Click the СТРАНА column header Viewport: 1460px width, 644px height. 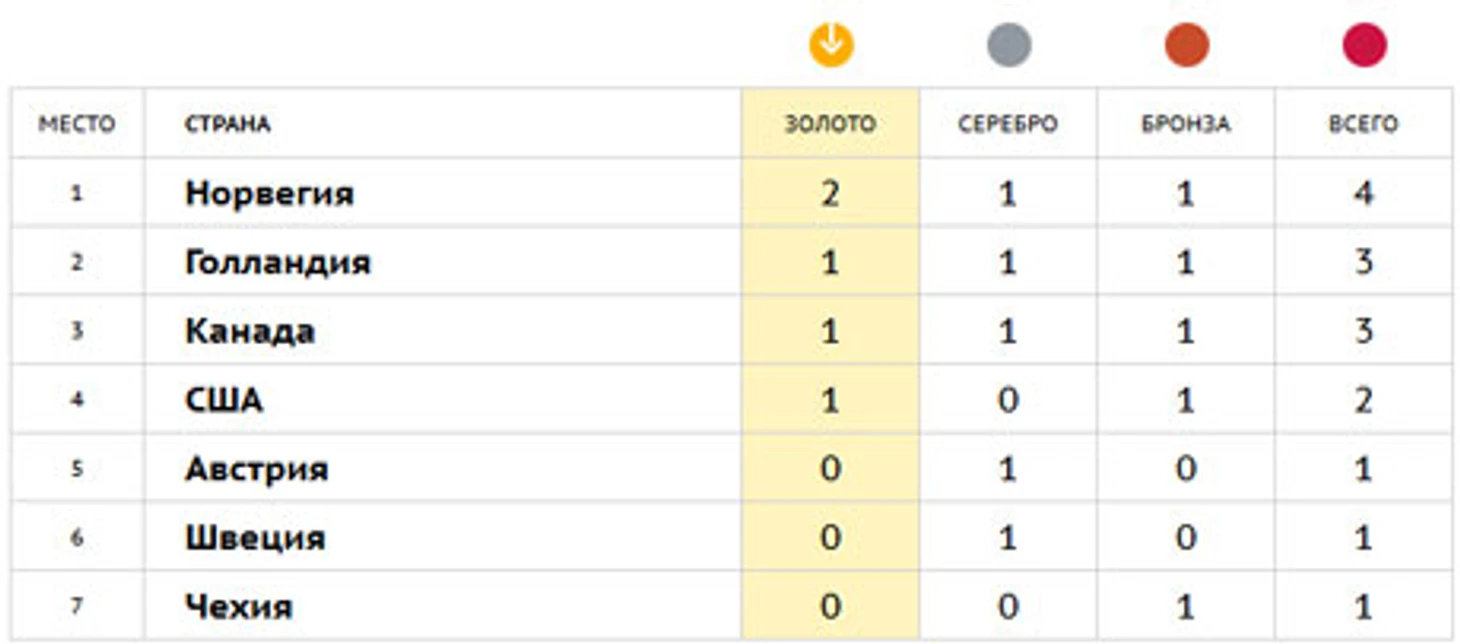pyautogui.click(x=227, y=124)
